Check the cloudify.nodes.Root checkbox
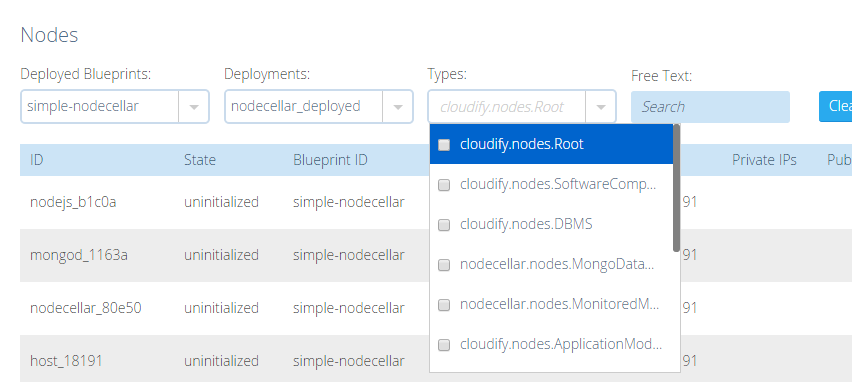The width and height of the screenshot is (852, 382). [444, 145]
